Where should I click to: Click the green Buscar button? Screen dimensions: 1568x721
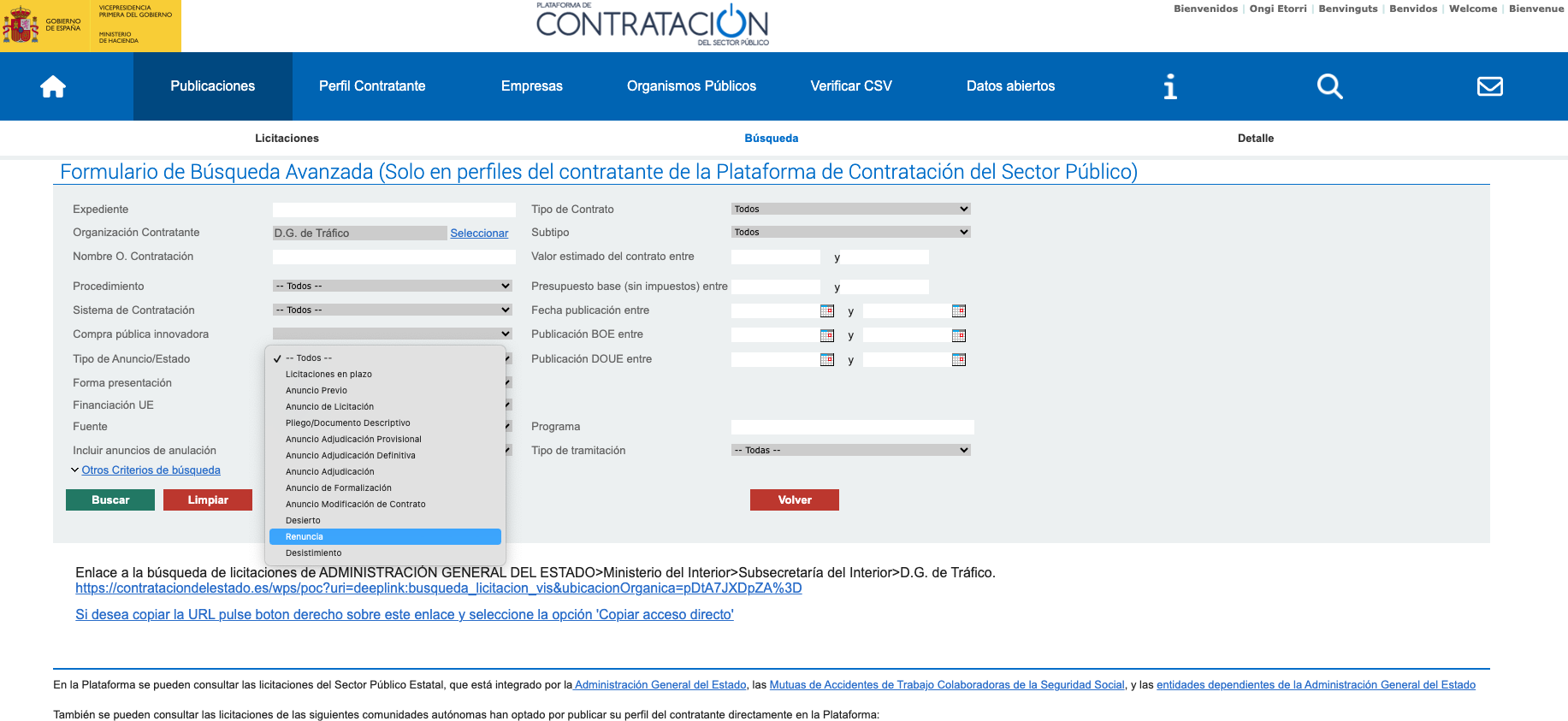pyautogui.click(x=110, y=499)
